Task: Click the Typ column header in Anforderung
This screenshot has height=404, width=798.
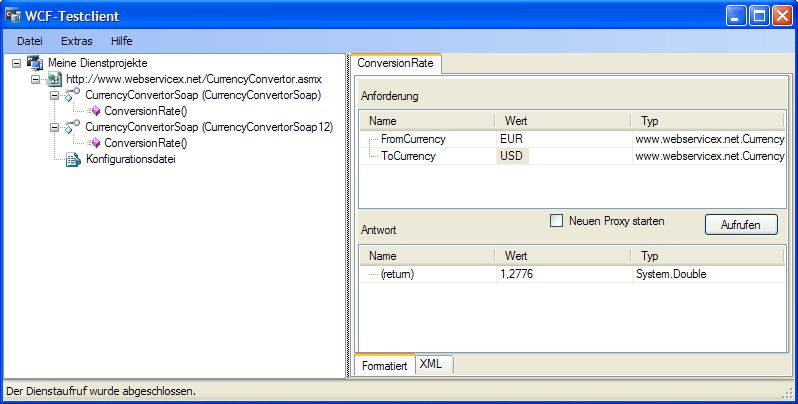Action: [x=708, y=121]
